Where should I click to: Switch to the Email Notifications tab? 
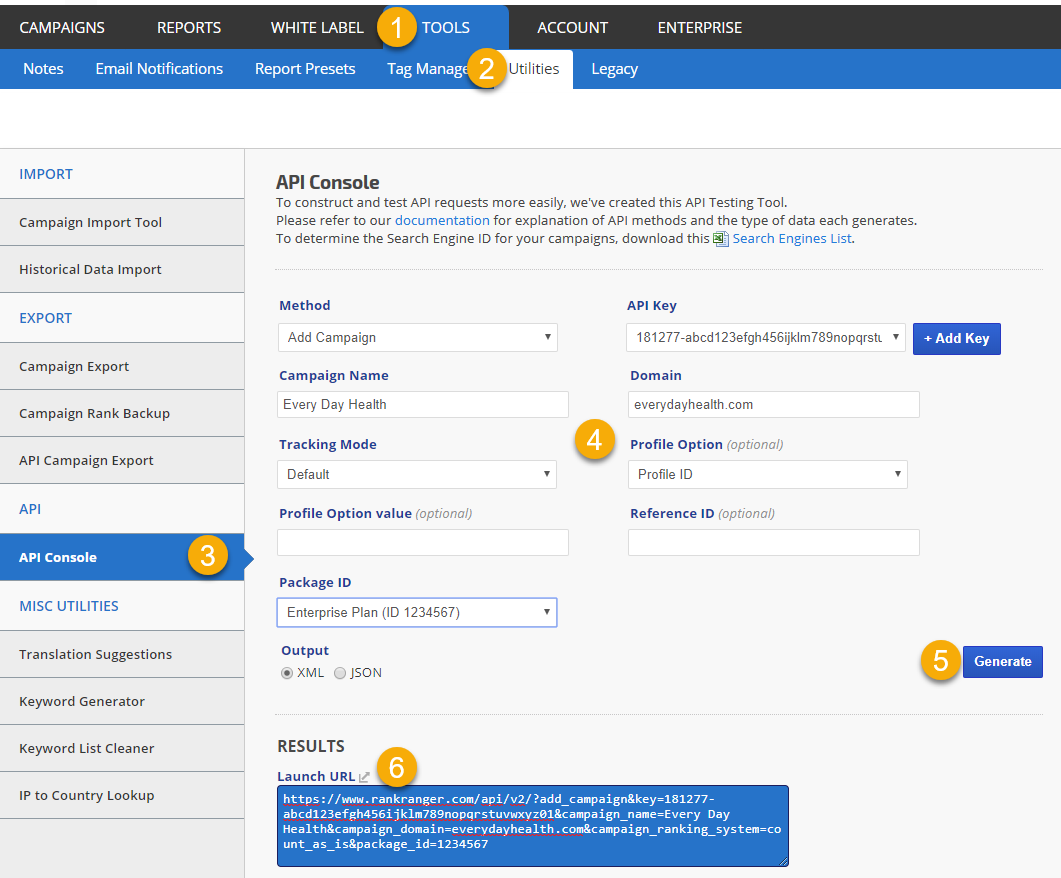[x=159, y=69]
